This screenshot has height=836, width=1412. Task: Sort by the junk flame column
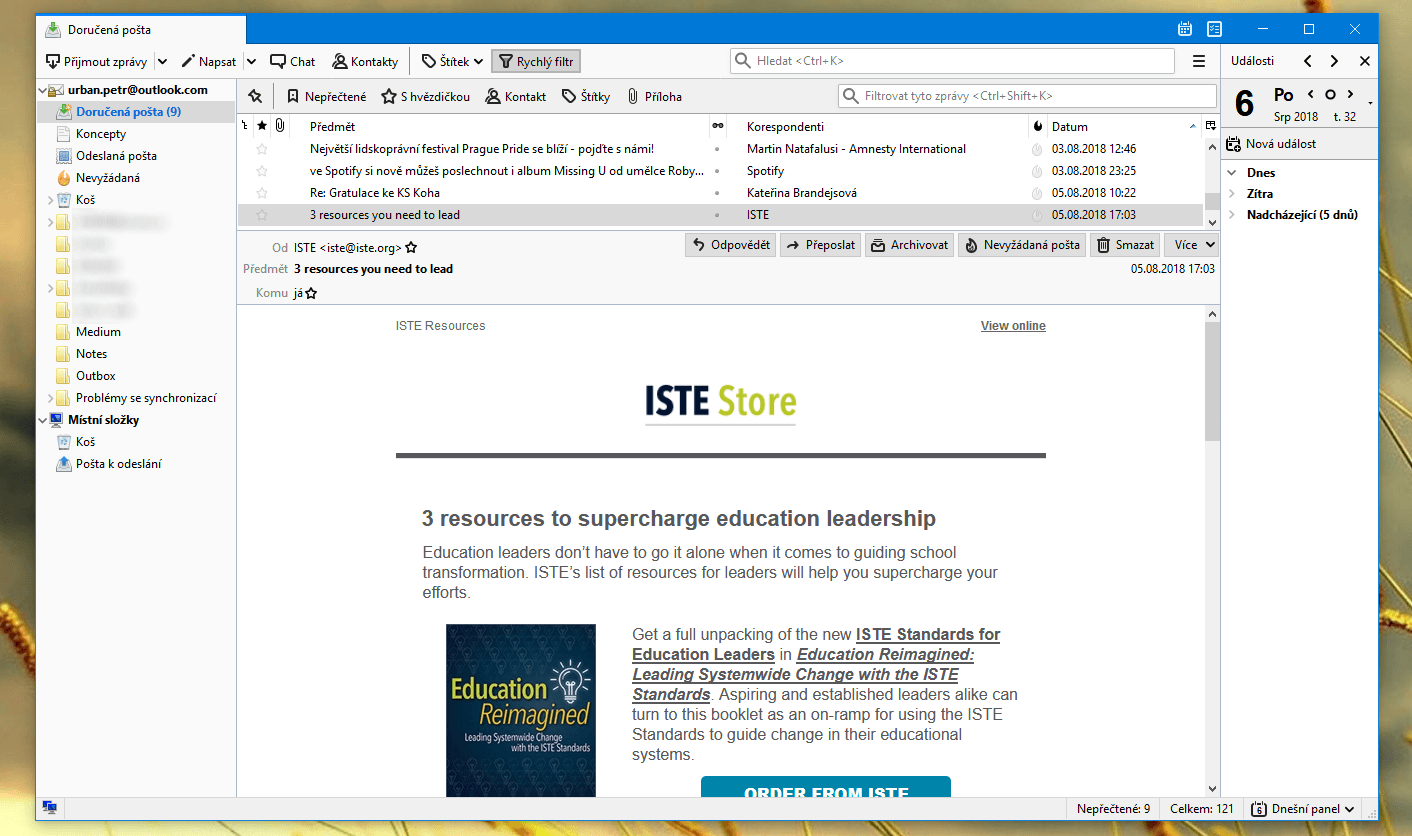(1037, 126)
